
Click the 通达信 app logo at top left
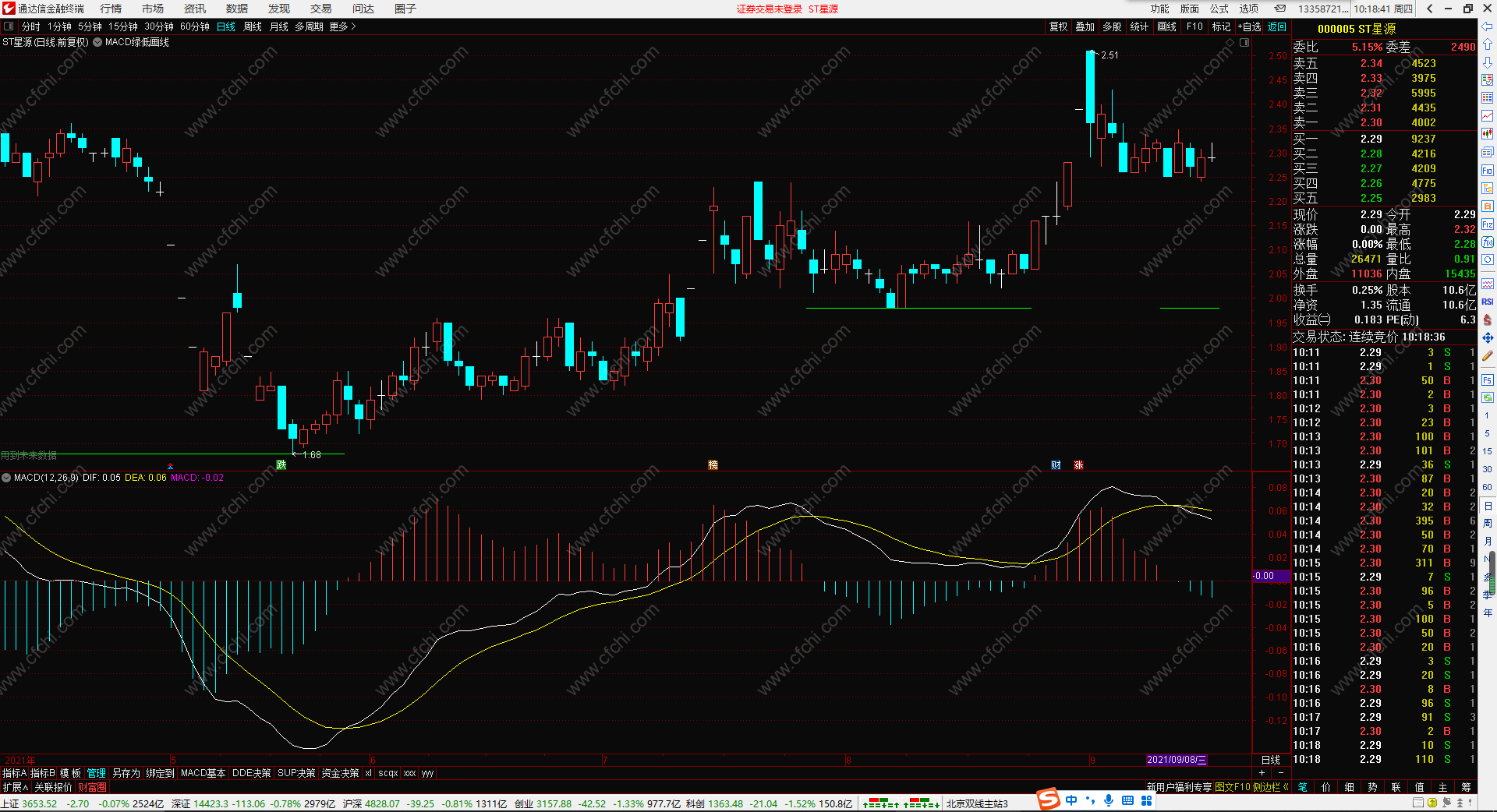[x=9, y=9]
